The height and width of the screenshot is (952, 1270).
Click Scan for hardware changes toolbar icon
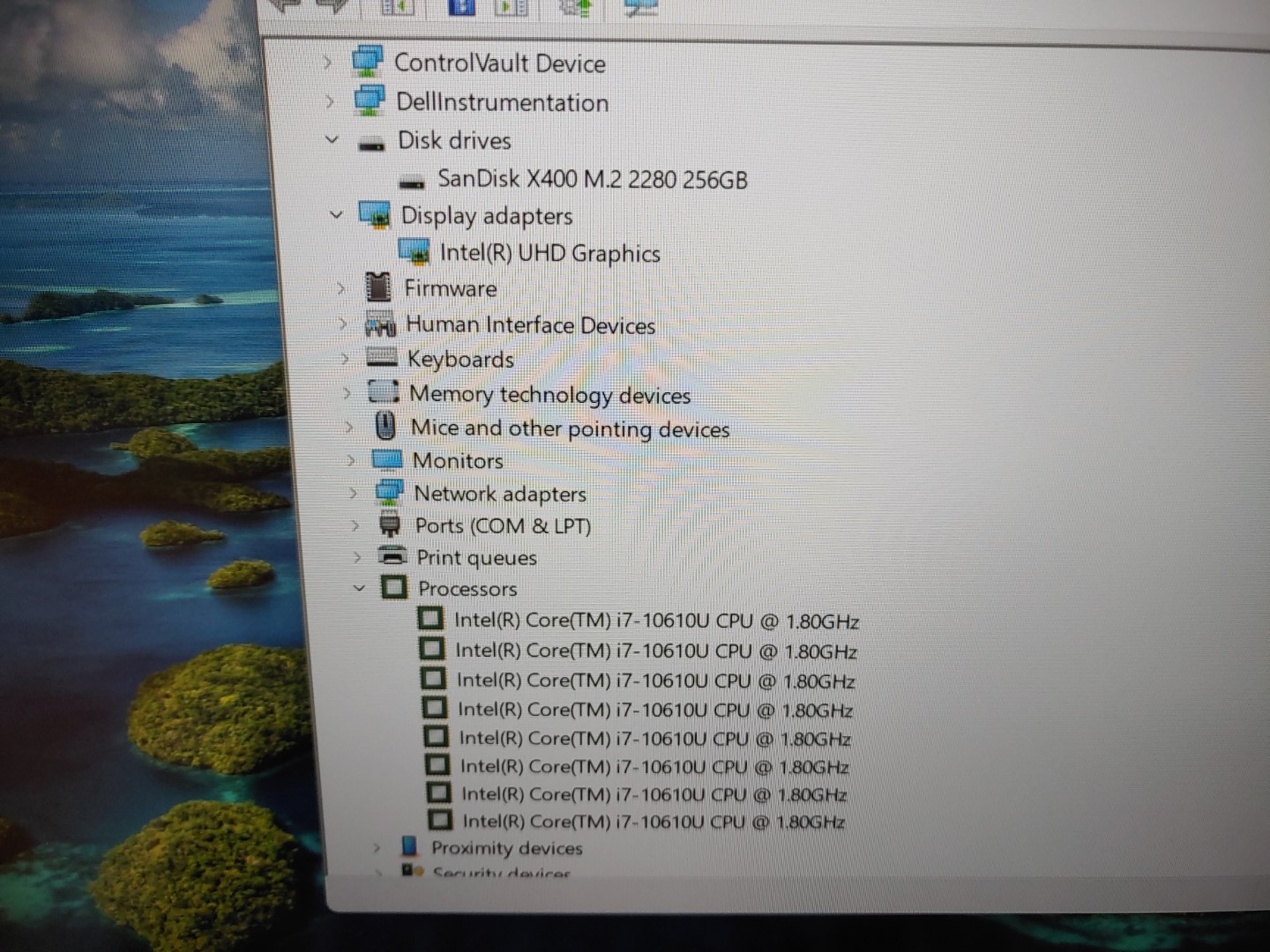click(x=639, y=7)
